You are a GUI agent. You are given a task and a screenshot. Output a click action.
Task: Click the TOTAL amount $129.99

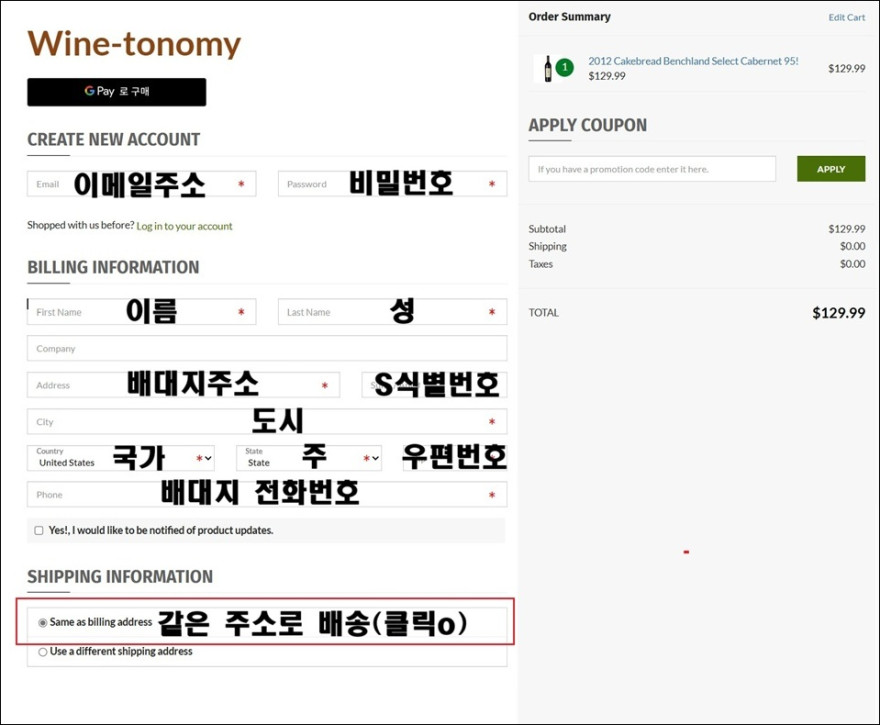(838, 313)
